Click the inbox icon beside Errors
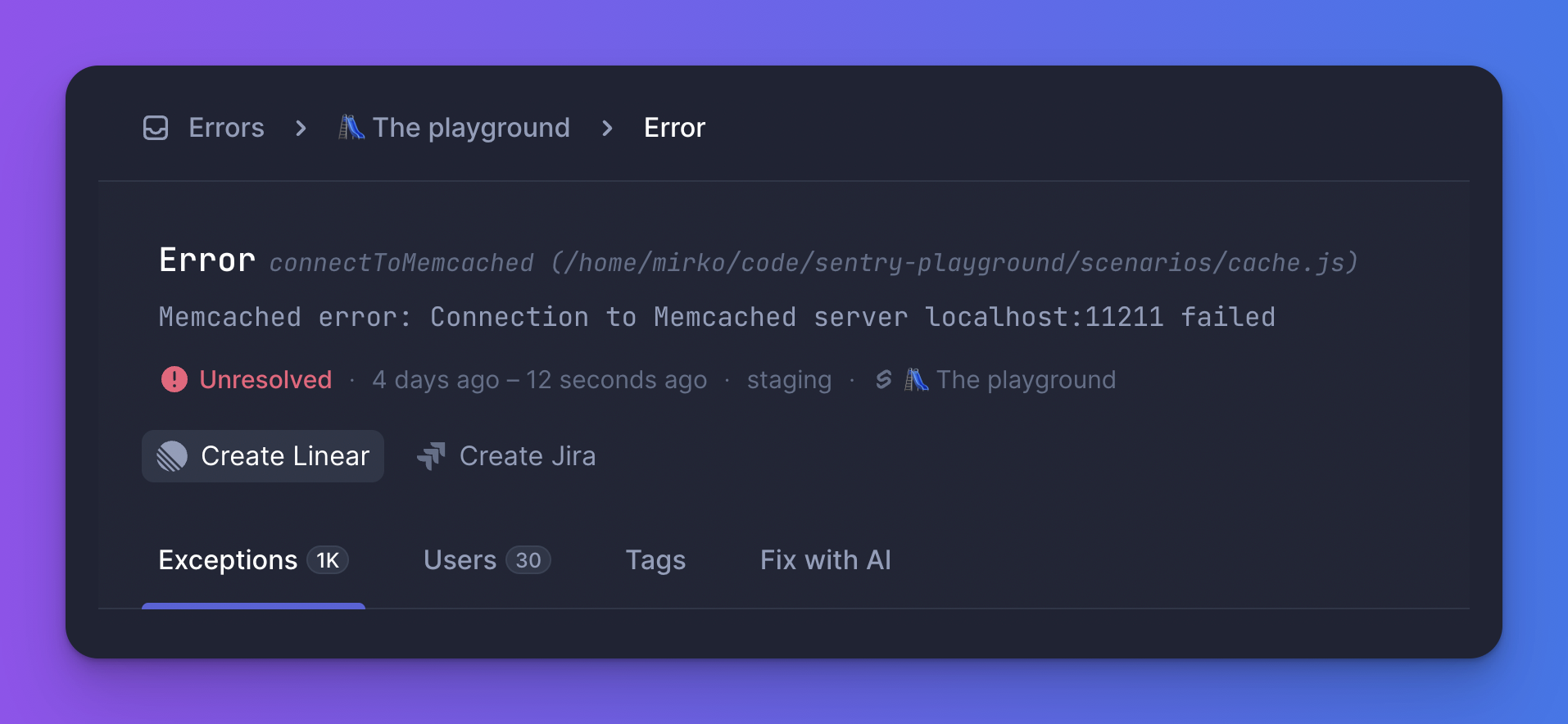This screenshot has width=1568, height=724. pyautogui.click(x=156, y=128)
